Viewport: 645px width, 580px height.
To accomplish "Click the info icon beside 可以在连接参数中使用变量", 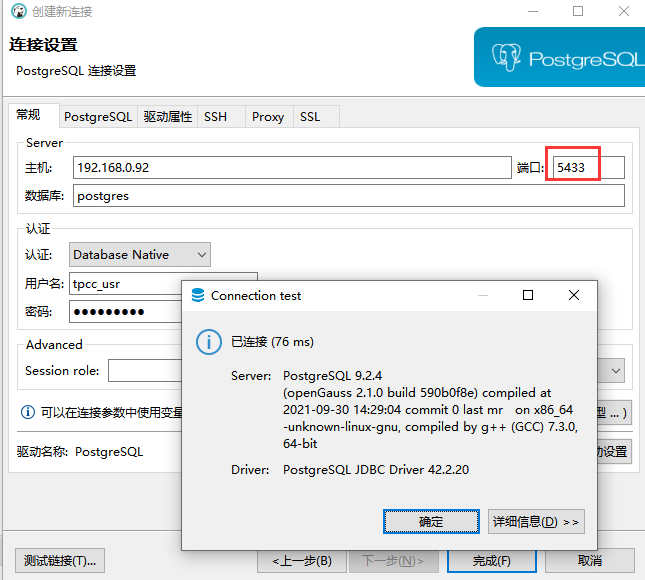I will tap(28, 412).
